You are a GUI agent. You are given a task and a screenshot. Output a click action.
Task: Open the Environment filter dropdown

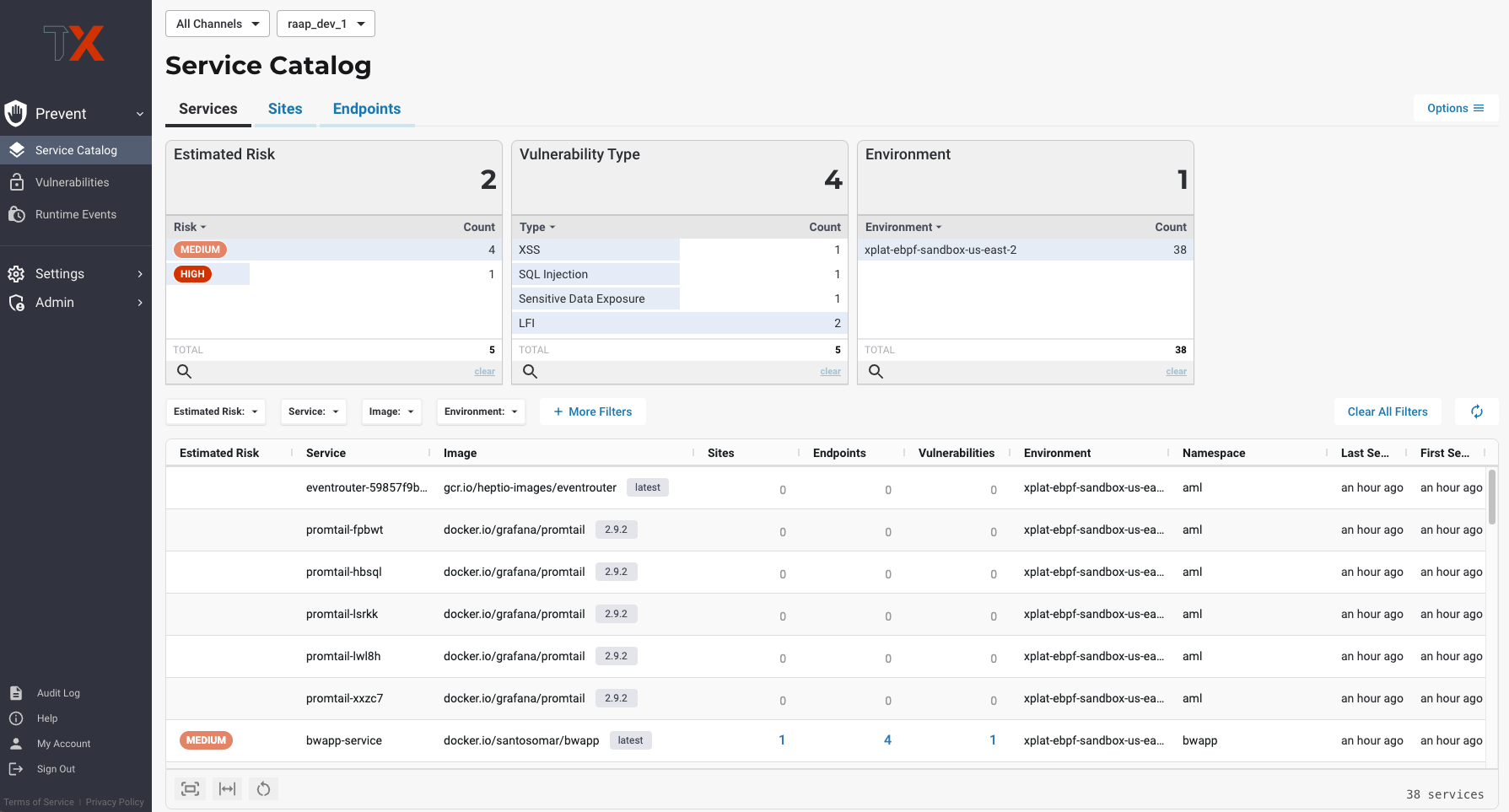click(x=481, y=411)
